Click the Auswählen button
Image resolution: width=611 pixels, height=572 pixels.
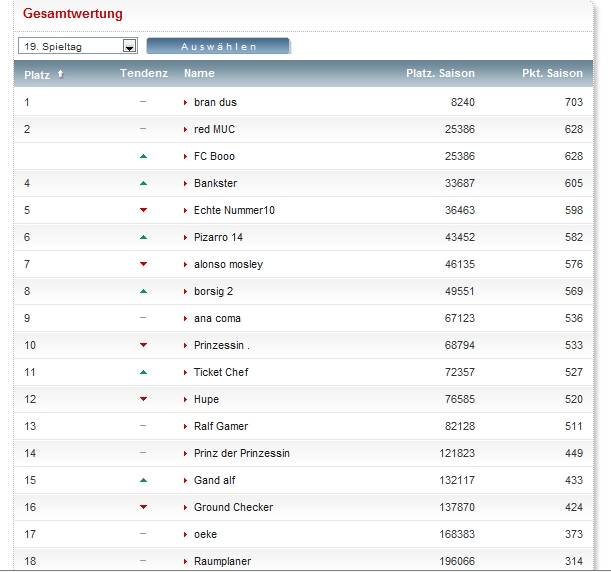[218, 46]
